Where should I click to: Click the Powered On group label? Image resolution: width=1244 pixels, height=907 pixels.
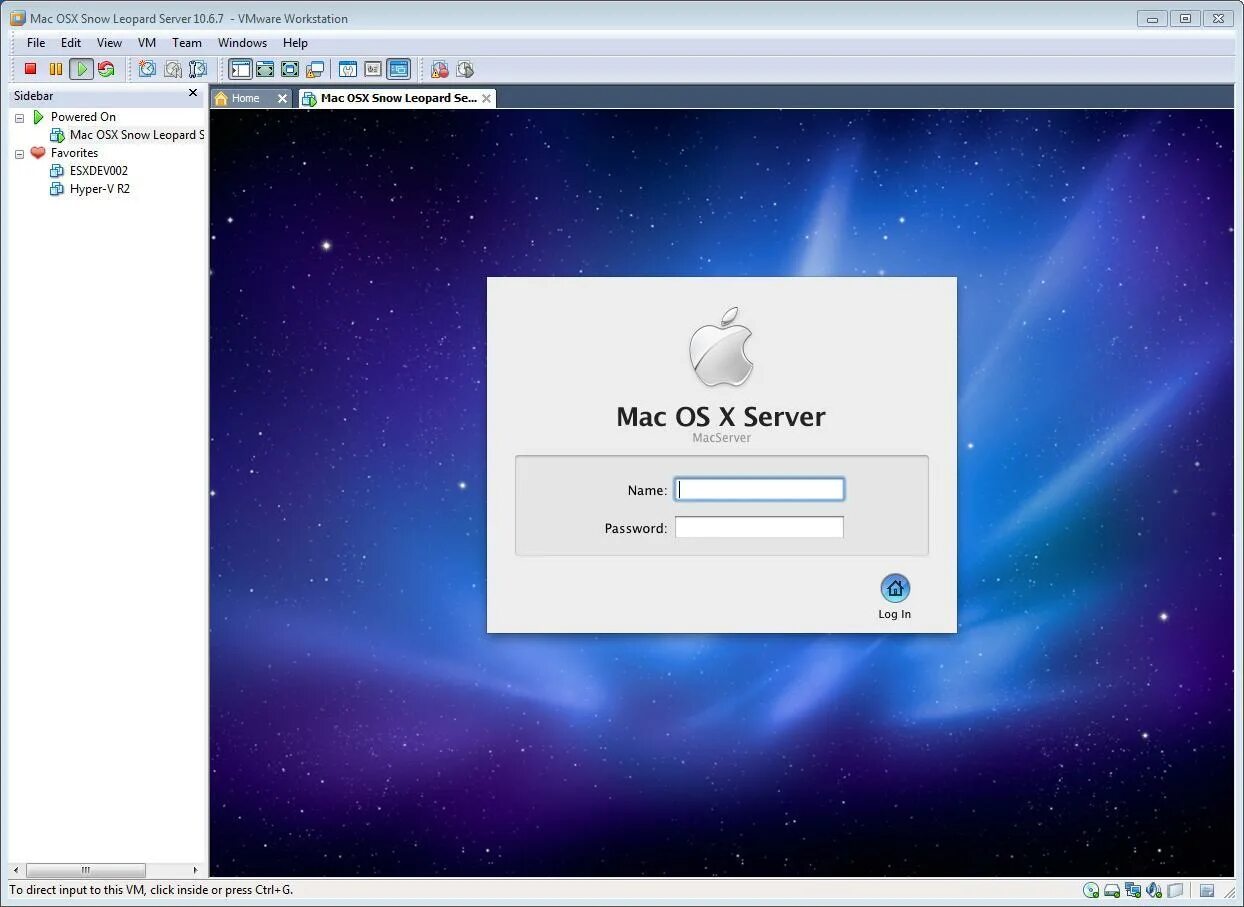(83, 117)
